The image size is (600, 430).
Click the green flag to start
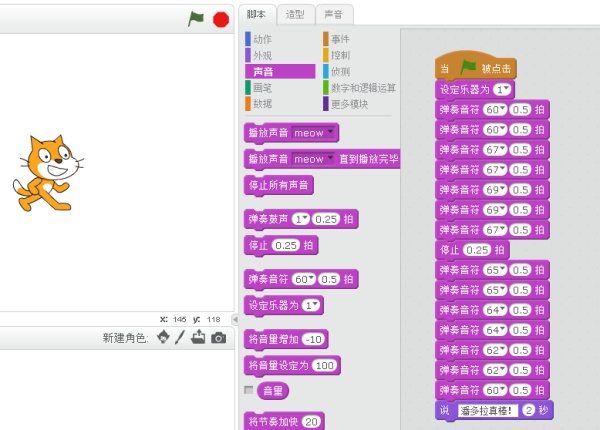click(x=196, y=19)
